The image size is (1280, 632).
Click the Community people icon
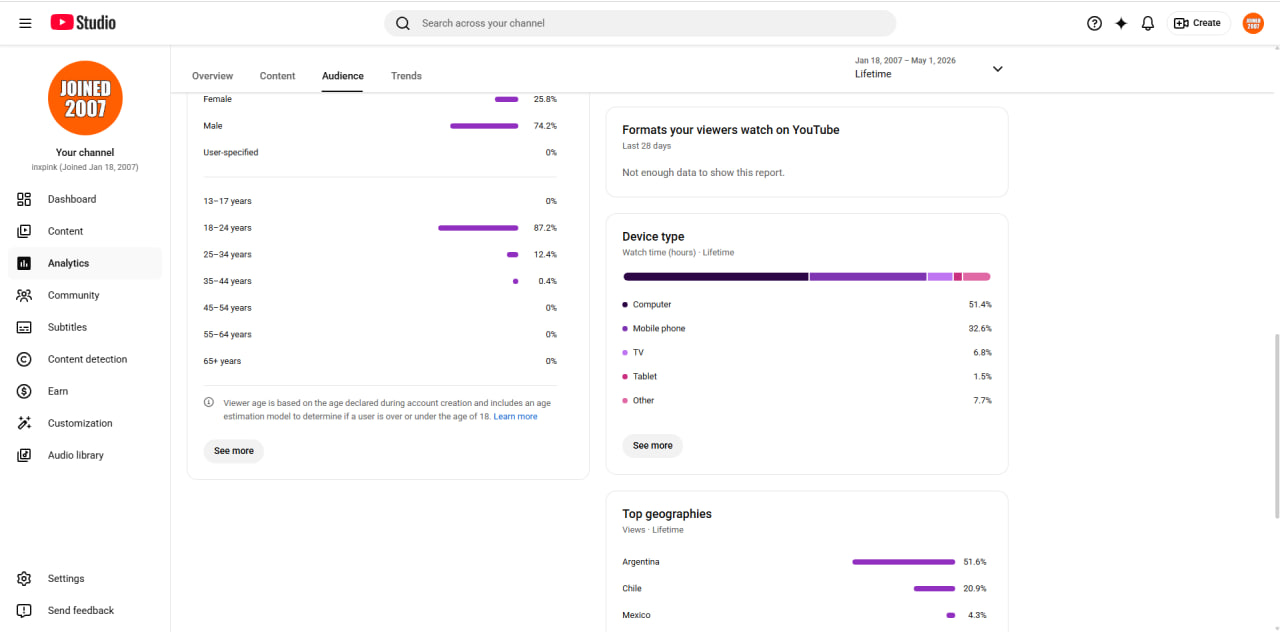click(x=24, y=295)
